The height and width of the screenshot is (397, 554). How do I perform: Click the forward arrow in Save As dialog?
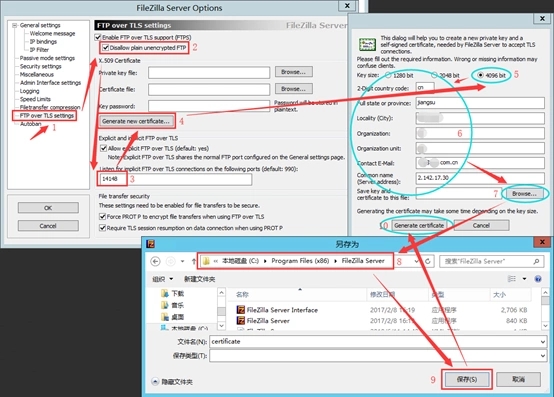pyautogui.click(x=170, y=261)
